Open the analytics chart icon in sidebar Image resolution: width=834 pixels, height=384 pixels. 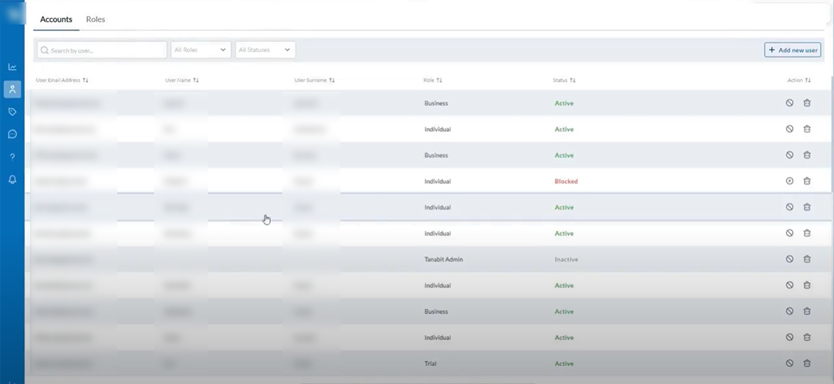(x=12, y=67)
